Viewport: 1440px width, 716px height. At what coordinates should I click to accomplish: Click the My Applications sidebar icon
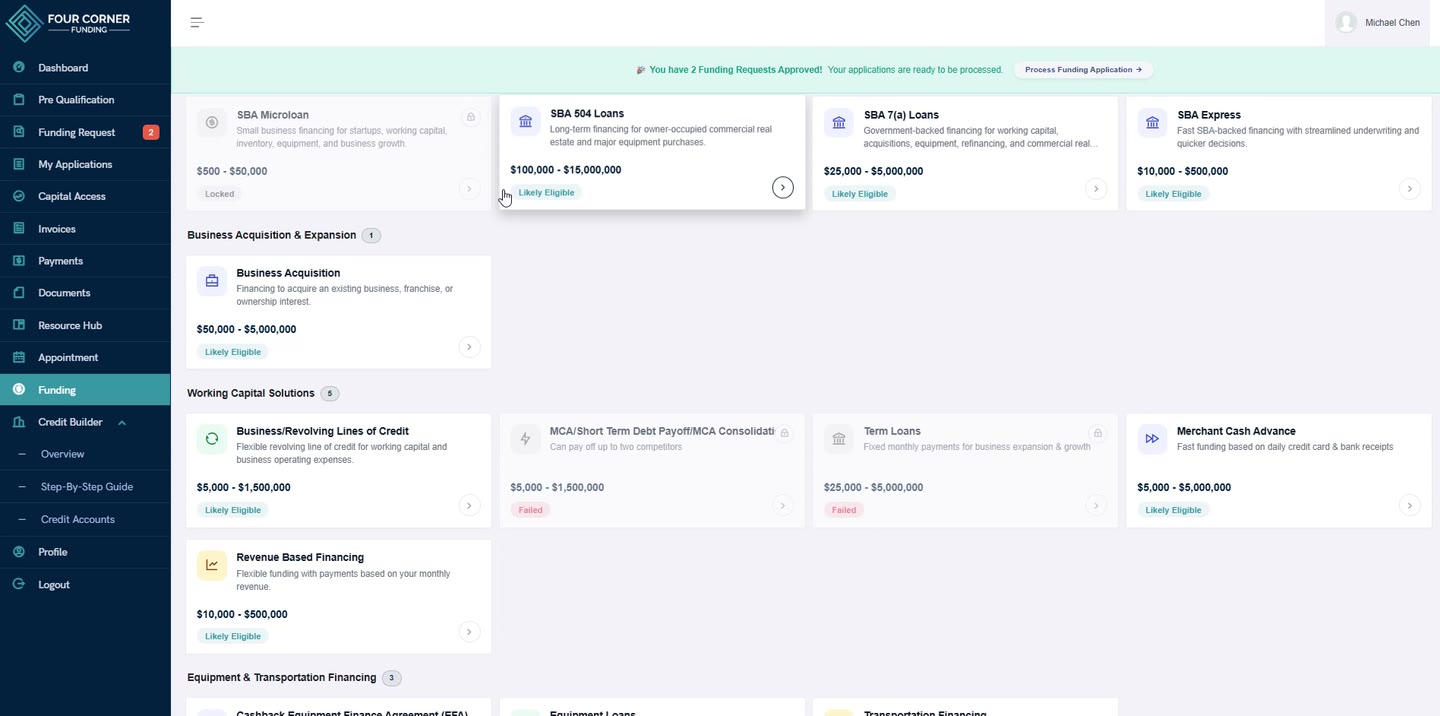(x=19, y=164)
